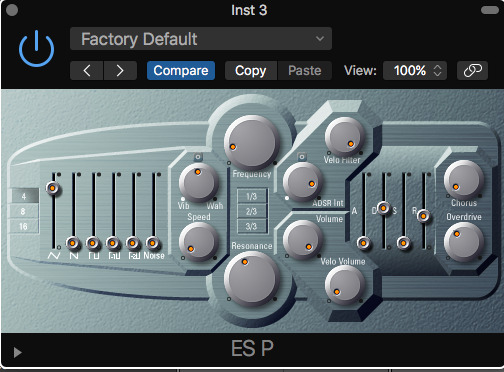This screenshot has width=504, height=372.
Task: Click the sawtooth wave level slider handle
Action: coord(73,243)
